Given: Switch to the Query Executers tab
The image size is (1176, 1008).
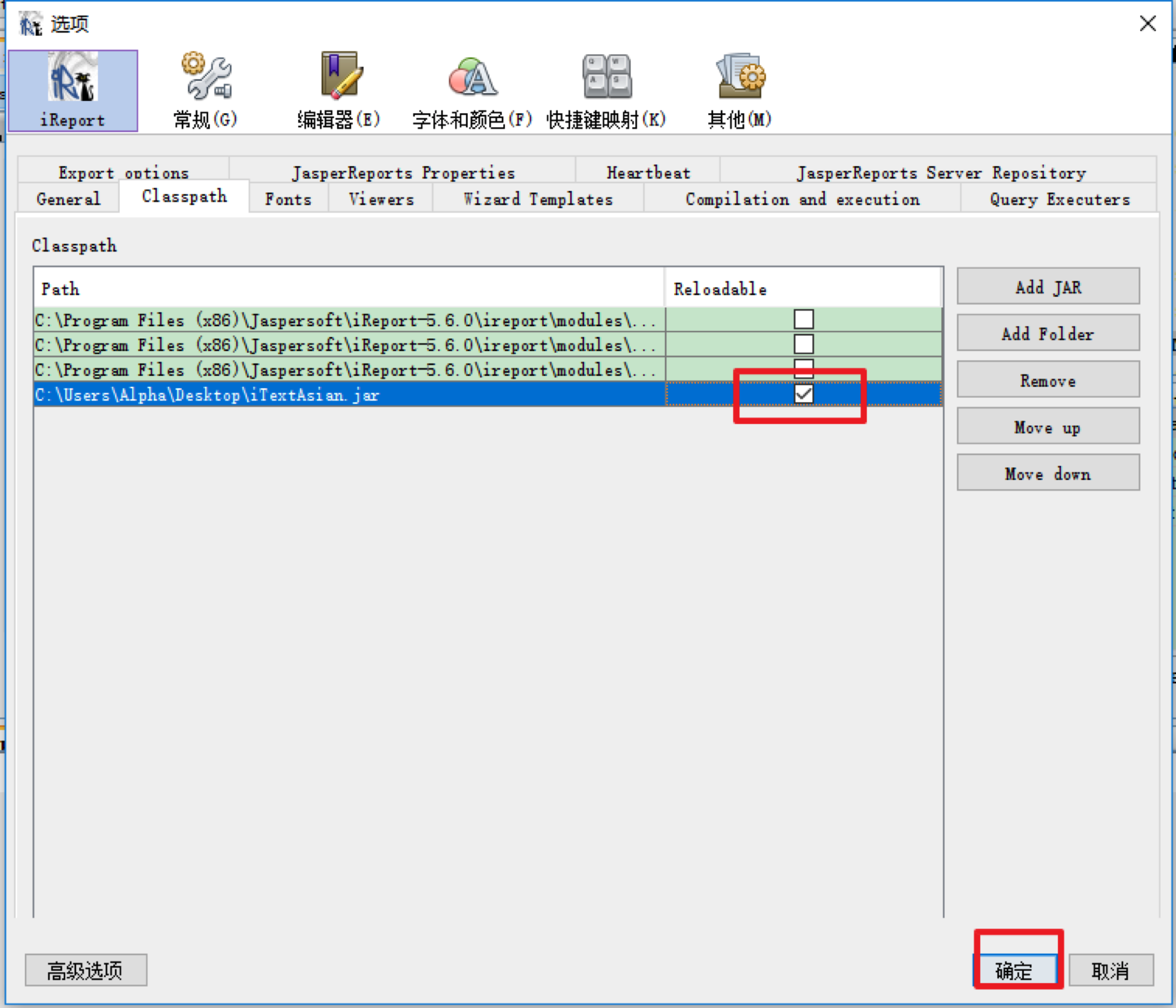Looking at the screenshot, I should point(1059,198).
